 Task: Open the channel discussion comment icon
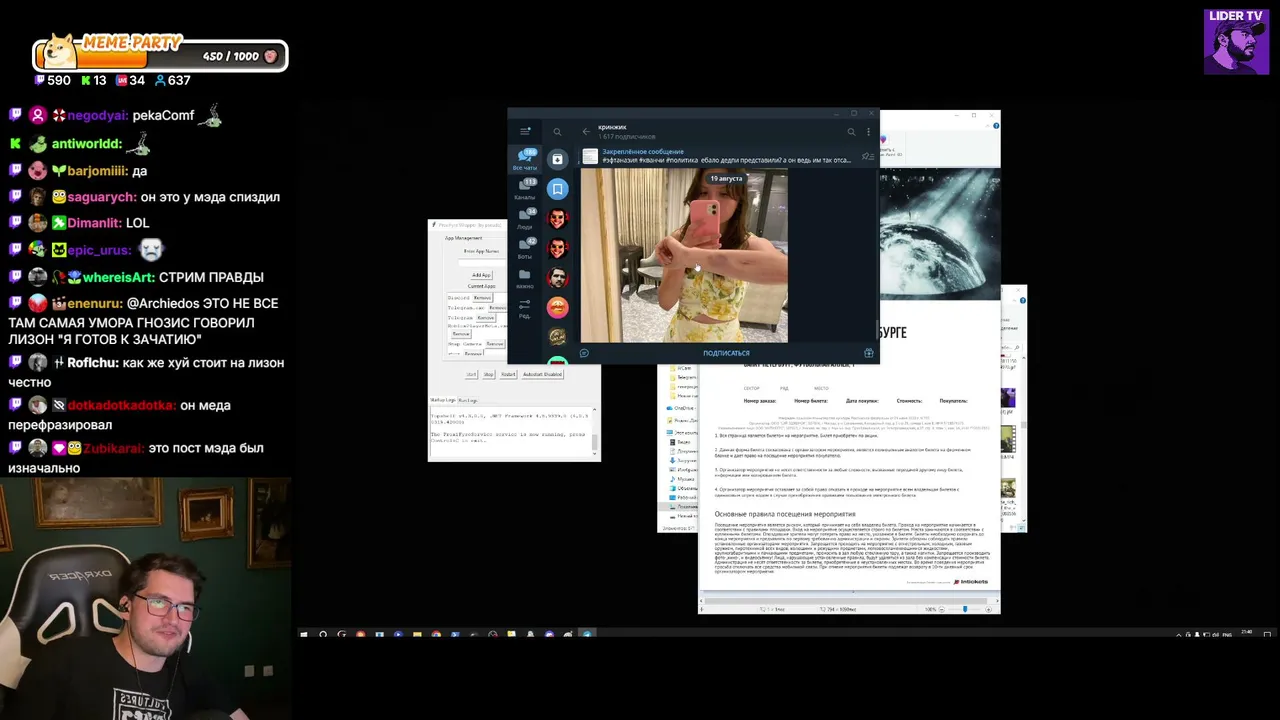click(584, 353)
